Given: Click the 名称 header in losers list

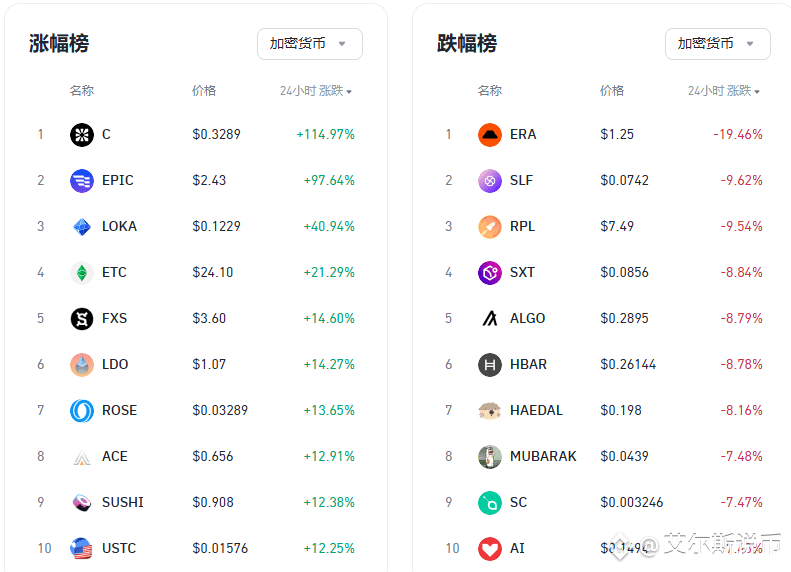Looking at the screenshot, I should tap(490, 91).
